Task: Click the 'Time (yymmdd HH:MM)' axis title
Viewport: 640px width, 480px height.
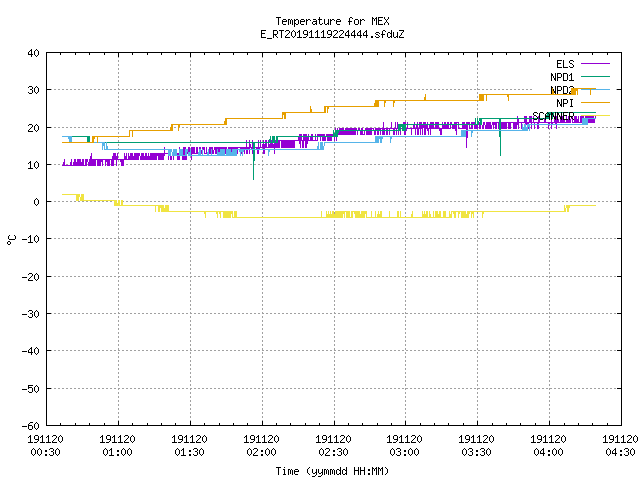Action: click(x=332, y=471)
